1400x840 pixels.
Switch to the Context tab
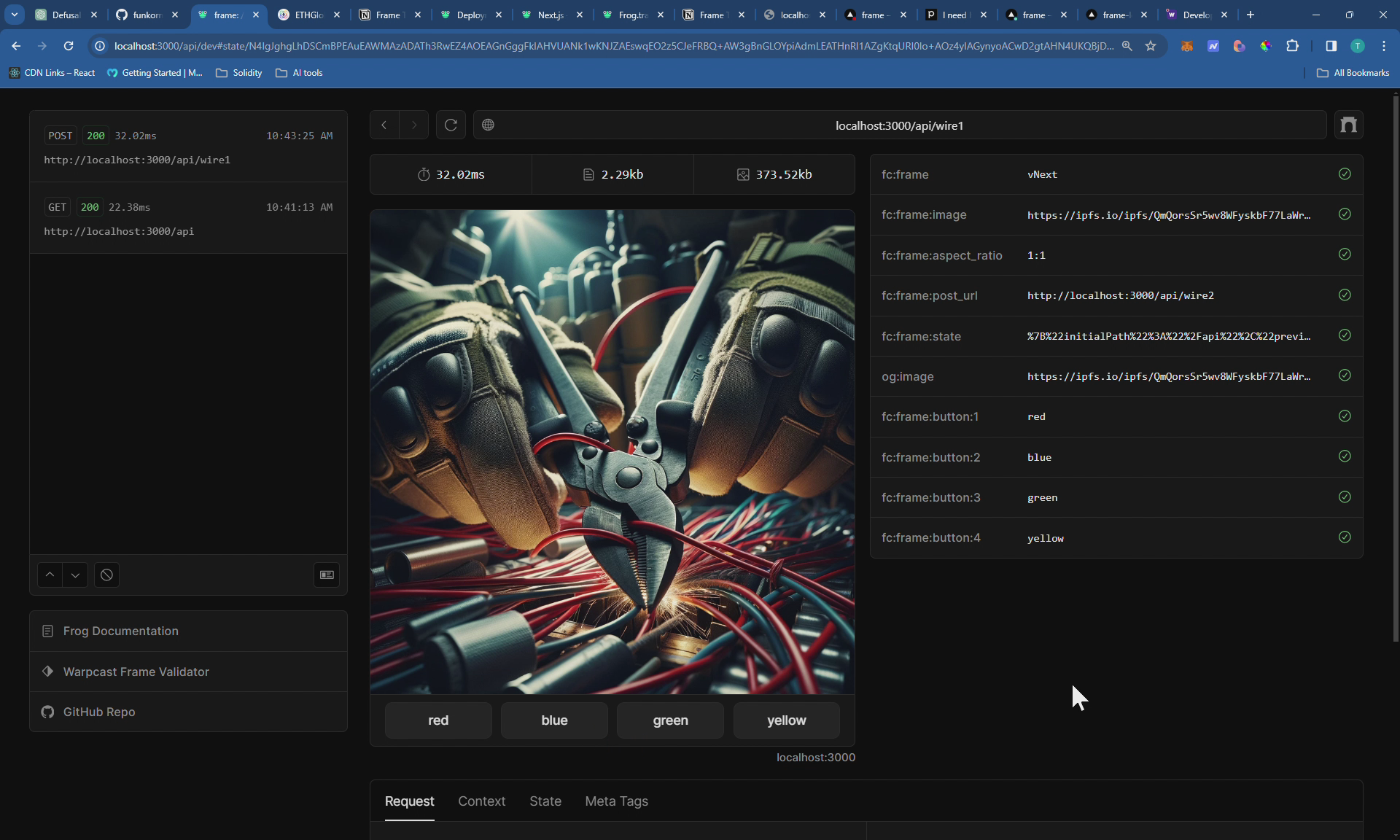point(481,801)
